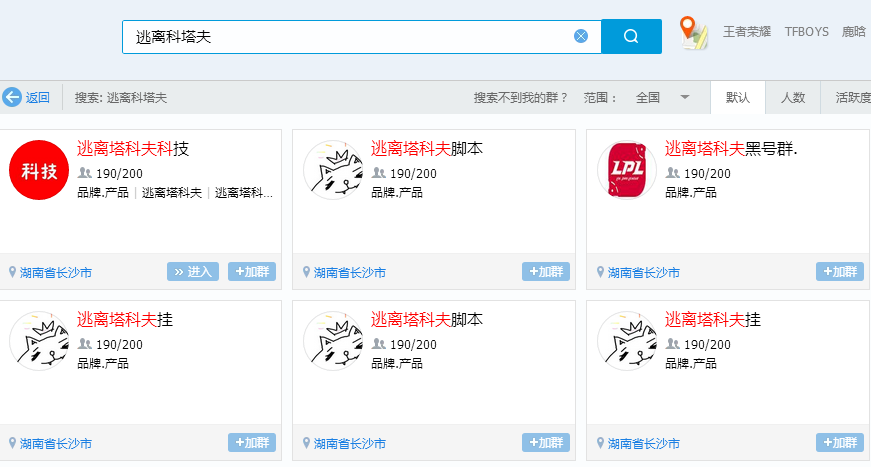
Task: Click 品牌.产品 tag on 逃离塔科夫科技 card
Action: tap(103, 193)
